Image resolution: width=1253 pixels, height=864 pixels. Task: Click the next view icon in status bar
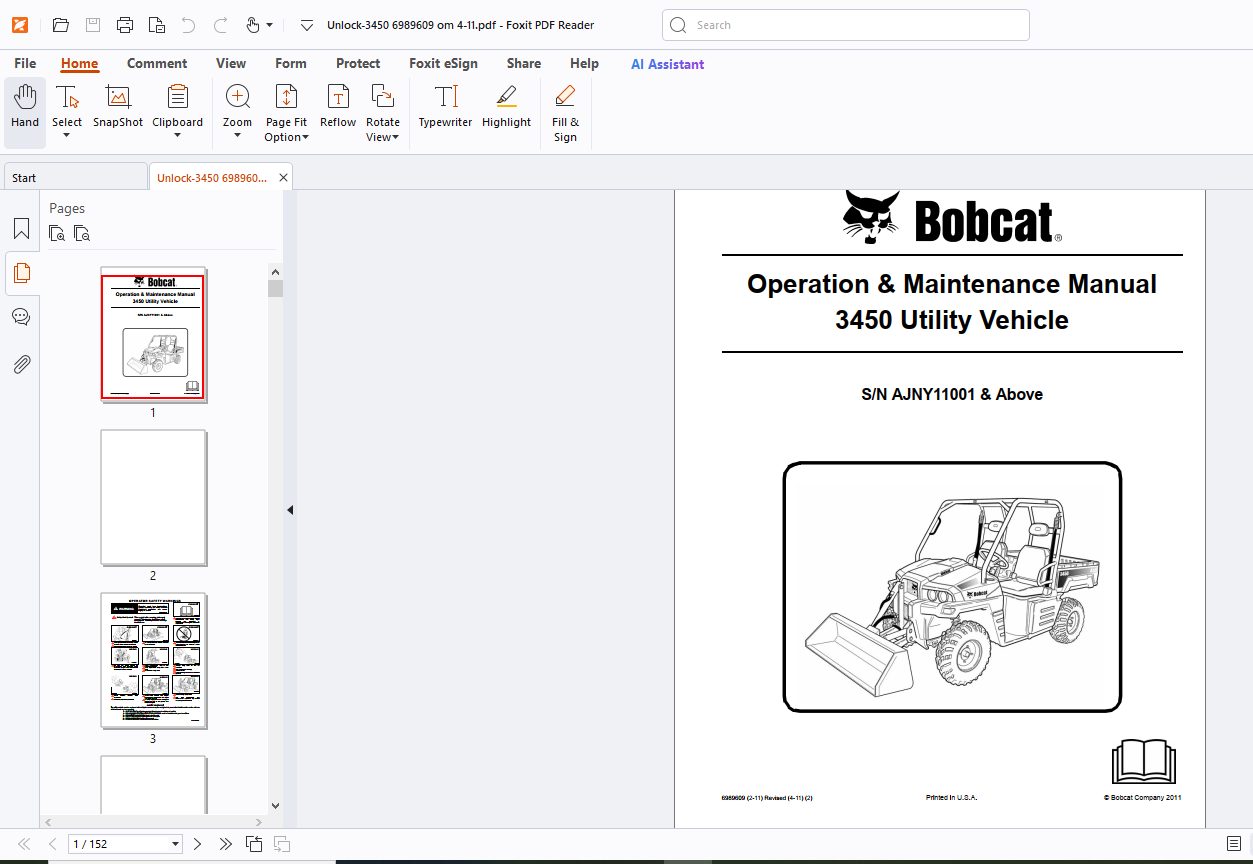[282, 844]
